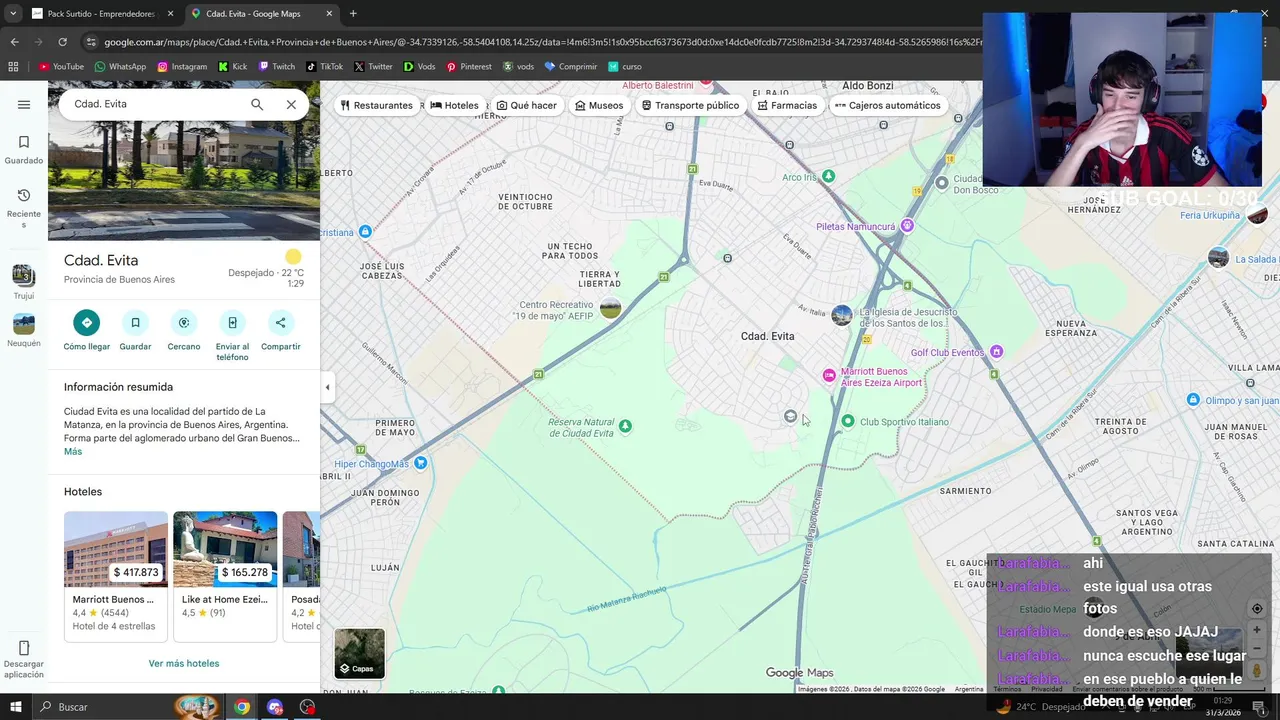
Task: Click the Golf Club Eventos pin
Action: pos(996,352)
